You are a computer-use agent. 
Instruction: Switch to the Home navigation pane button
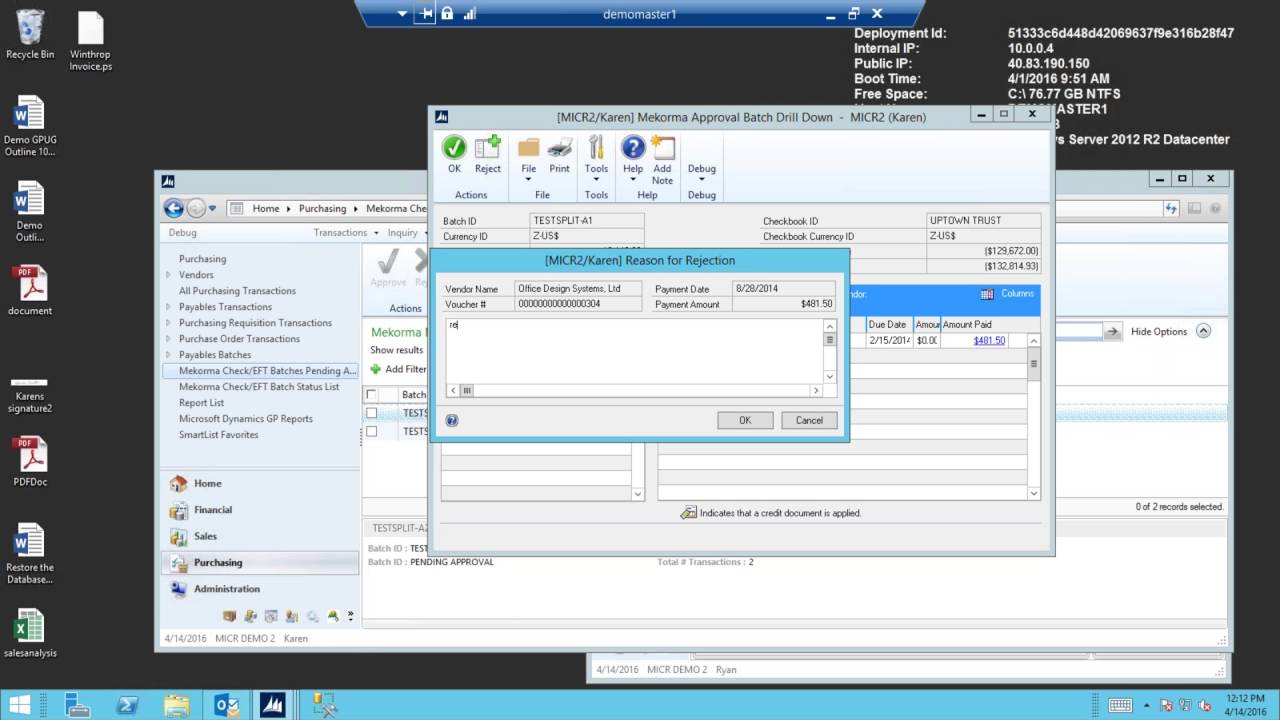pyautogui.click(x=260, y=484)
